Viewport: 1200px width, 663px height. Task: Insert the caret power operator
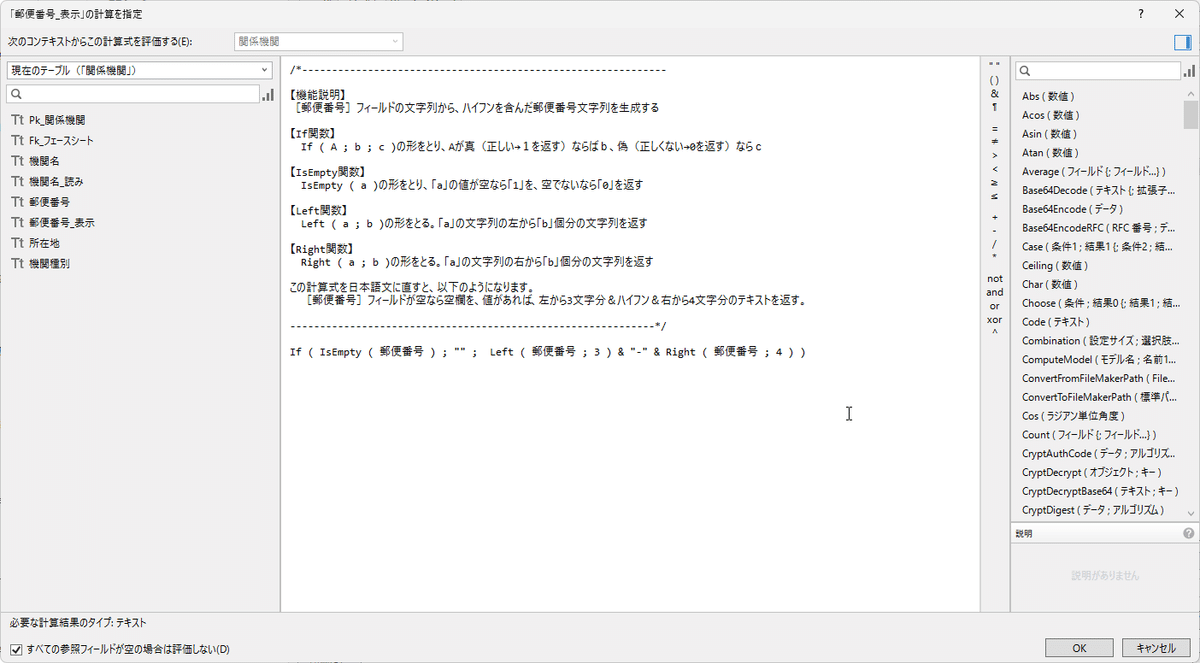[x=994, y=332]
